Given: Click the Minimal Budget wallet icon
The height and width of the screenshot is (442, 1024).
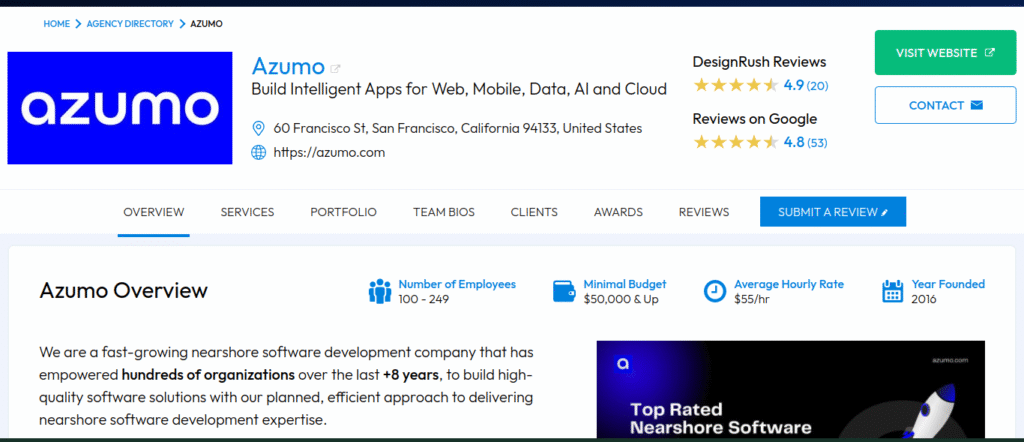Looking at the screenshot, I should 565,291.
